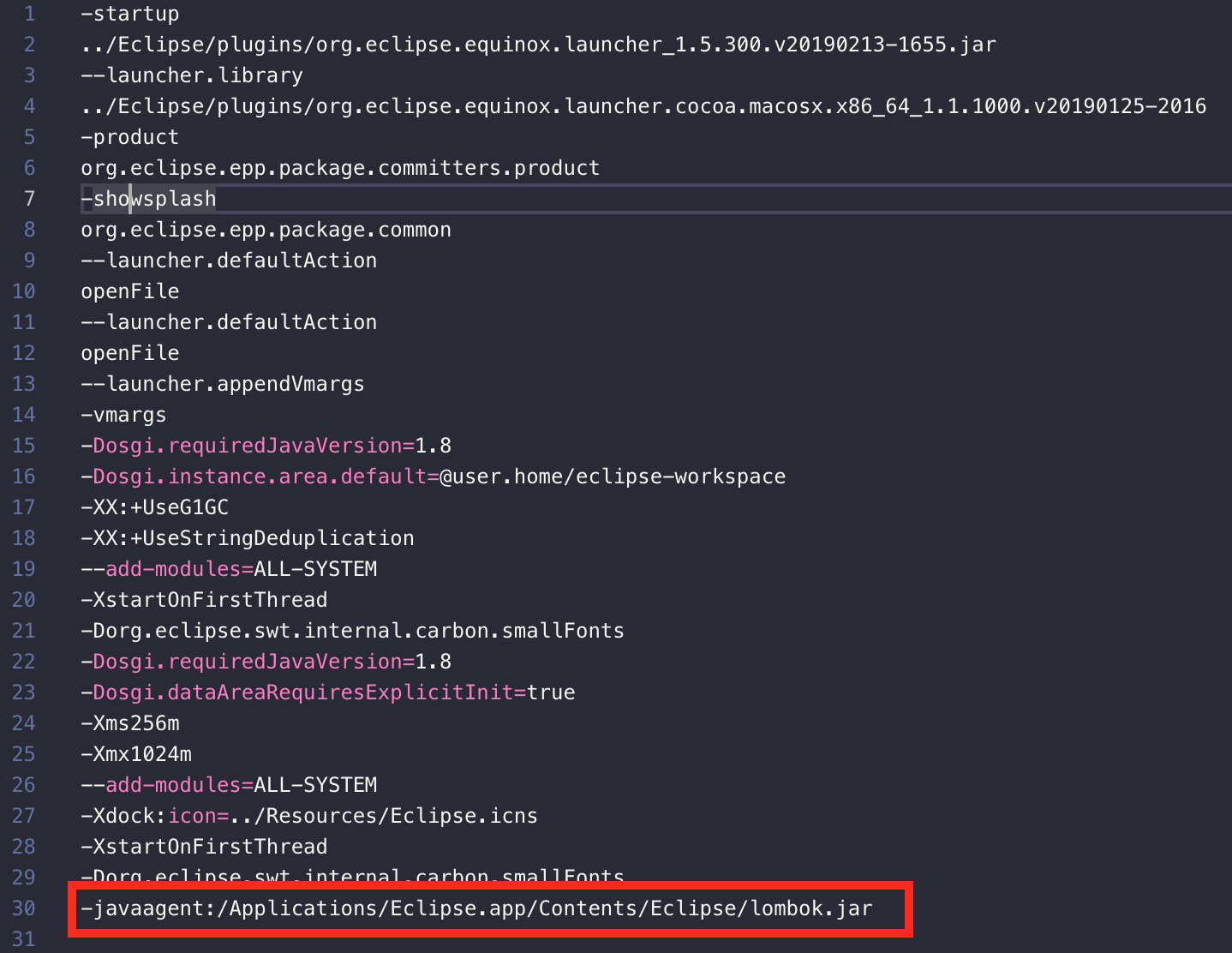Viewport: 1232px width, 953px height.
Task: Click the --launcher.appendVmargs text
Action: (222, 383)
